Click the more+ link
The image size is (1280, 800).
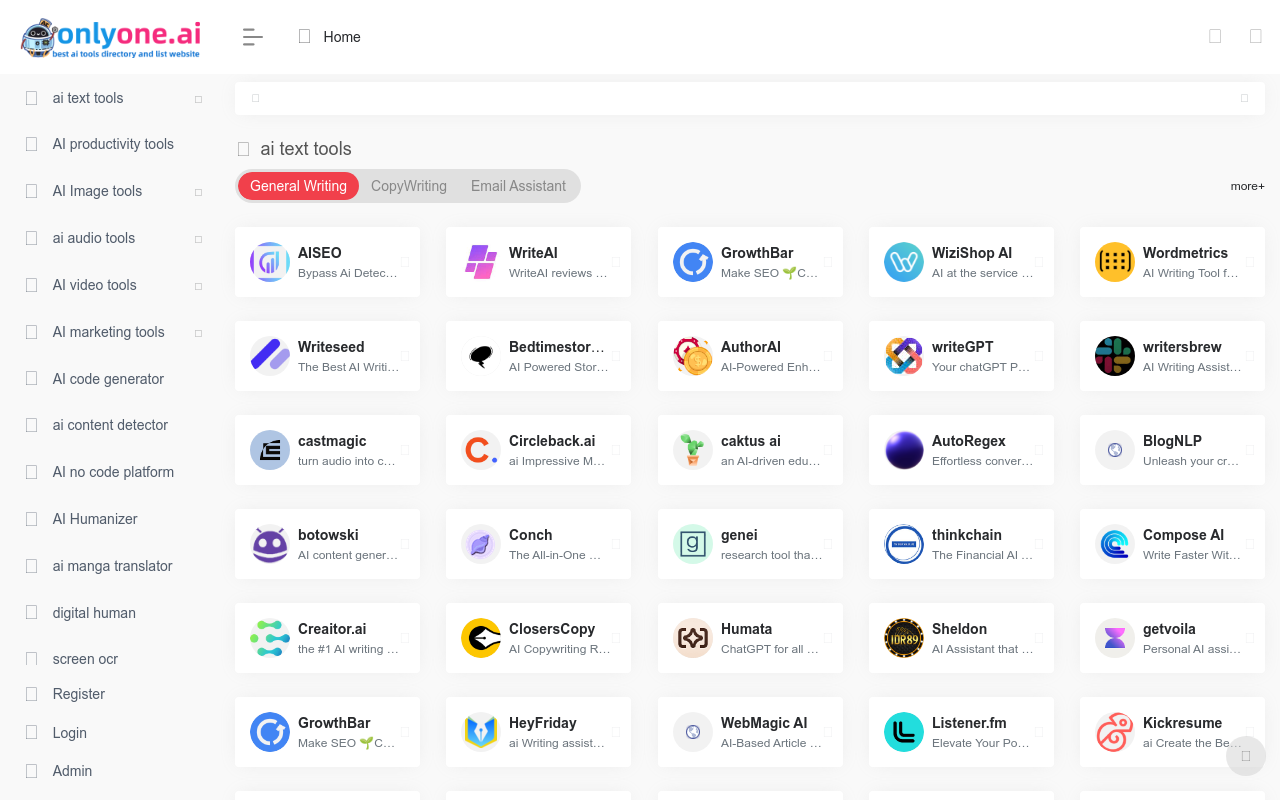(1248, 186)
